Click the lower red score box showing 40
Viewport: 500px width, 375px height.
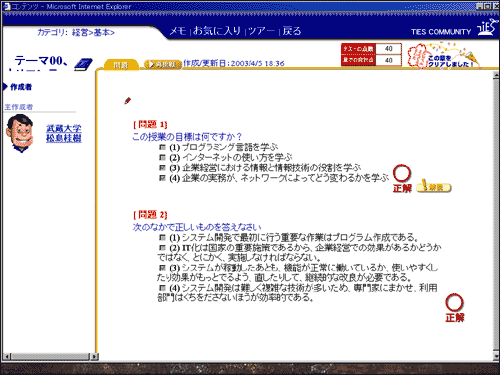click(x=371, y=60)
